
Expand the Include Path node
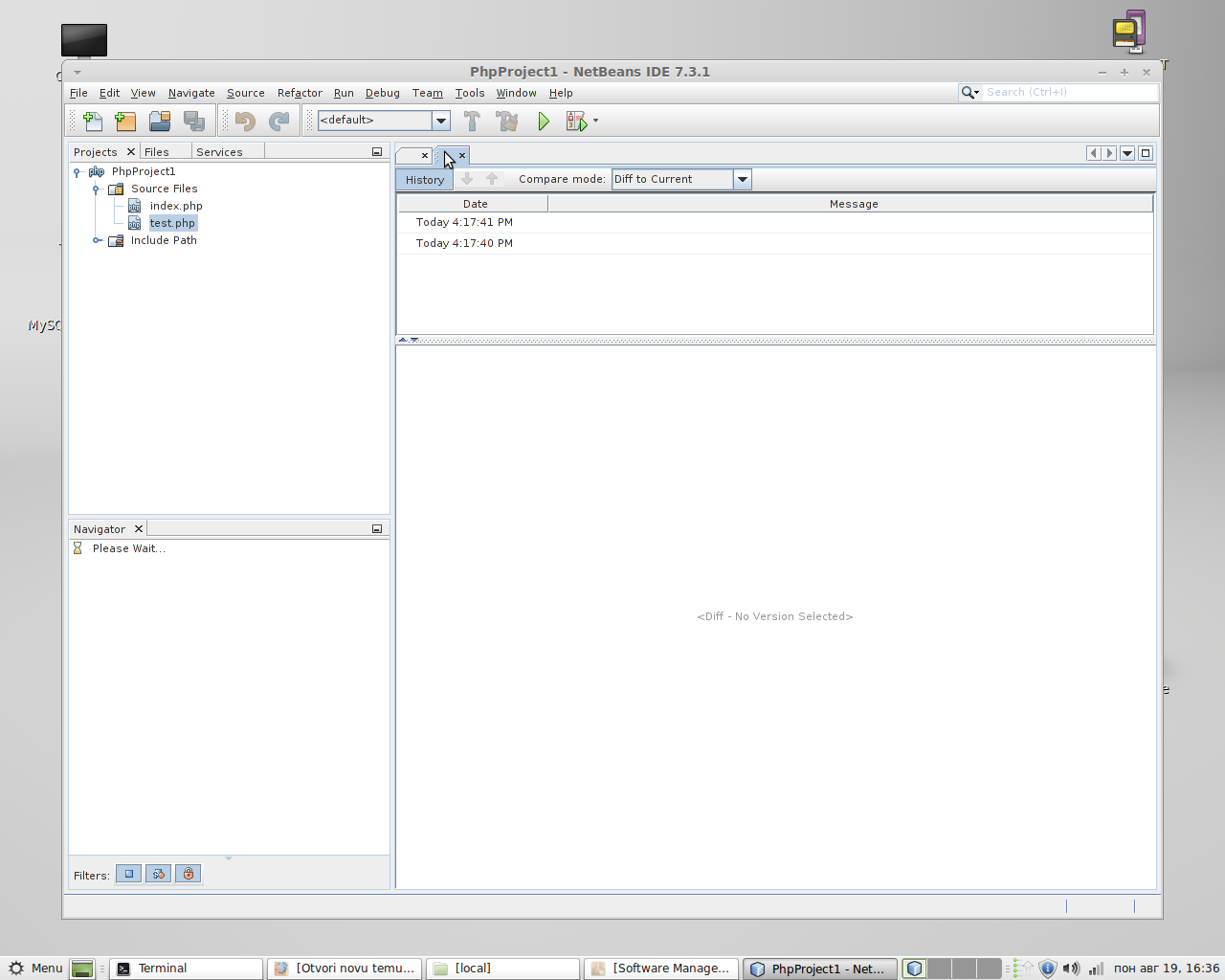pyautogui.click(x=97, y=241)
